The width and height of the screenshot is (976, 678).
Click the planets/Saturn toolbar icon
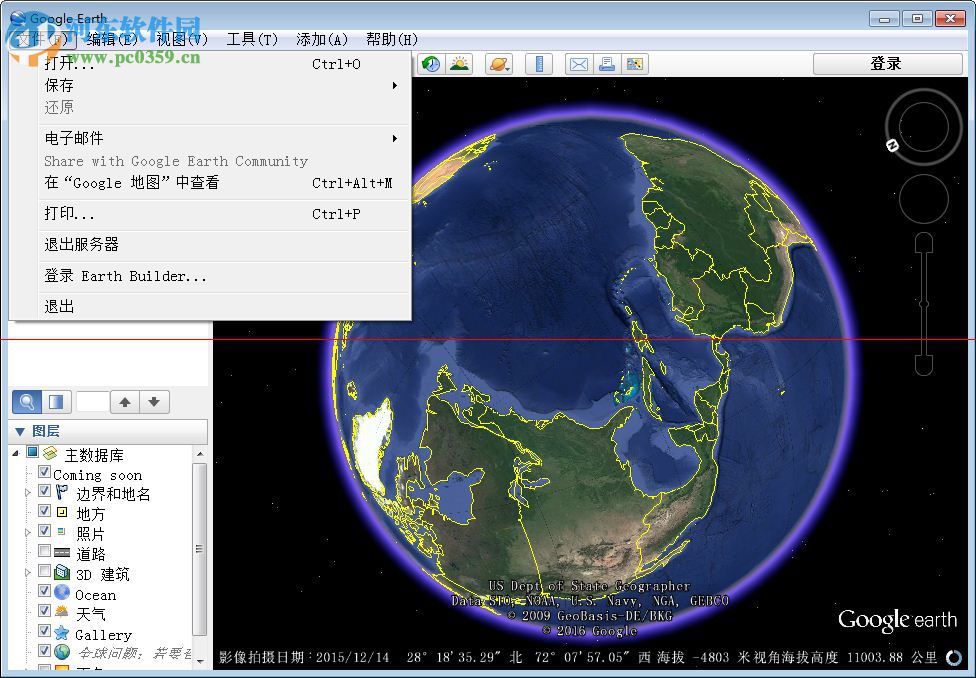pyautogui.click(x=498, y=63)
